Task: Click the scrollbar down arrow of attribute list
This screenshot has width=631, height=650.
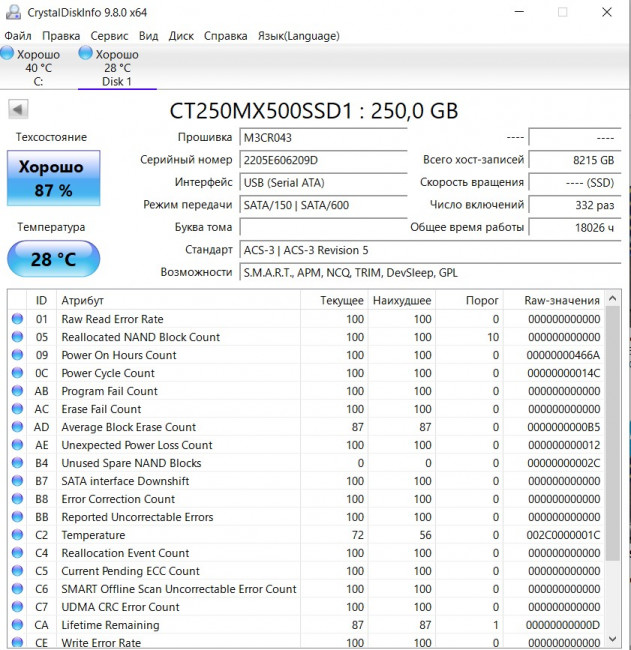Action: [x=613, y=639]
